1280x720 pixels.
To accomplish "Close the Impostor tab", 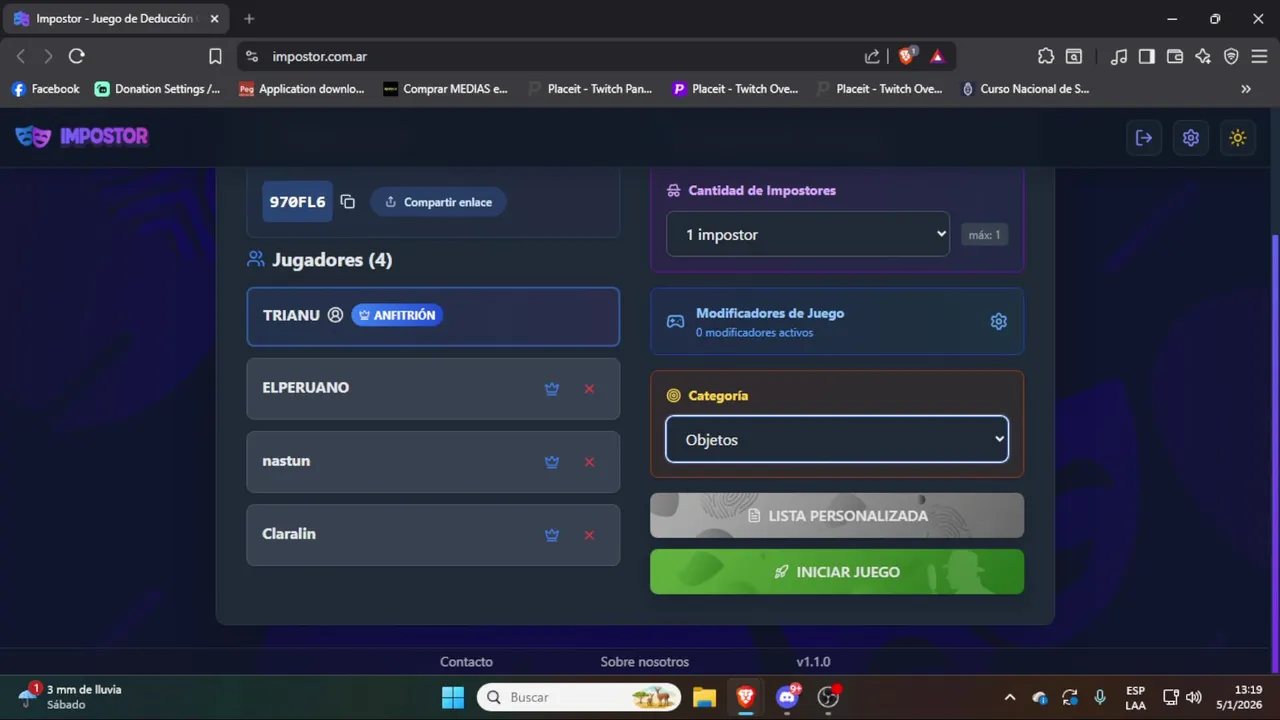I will click(x=214, y=19).
